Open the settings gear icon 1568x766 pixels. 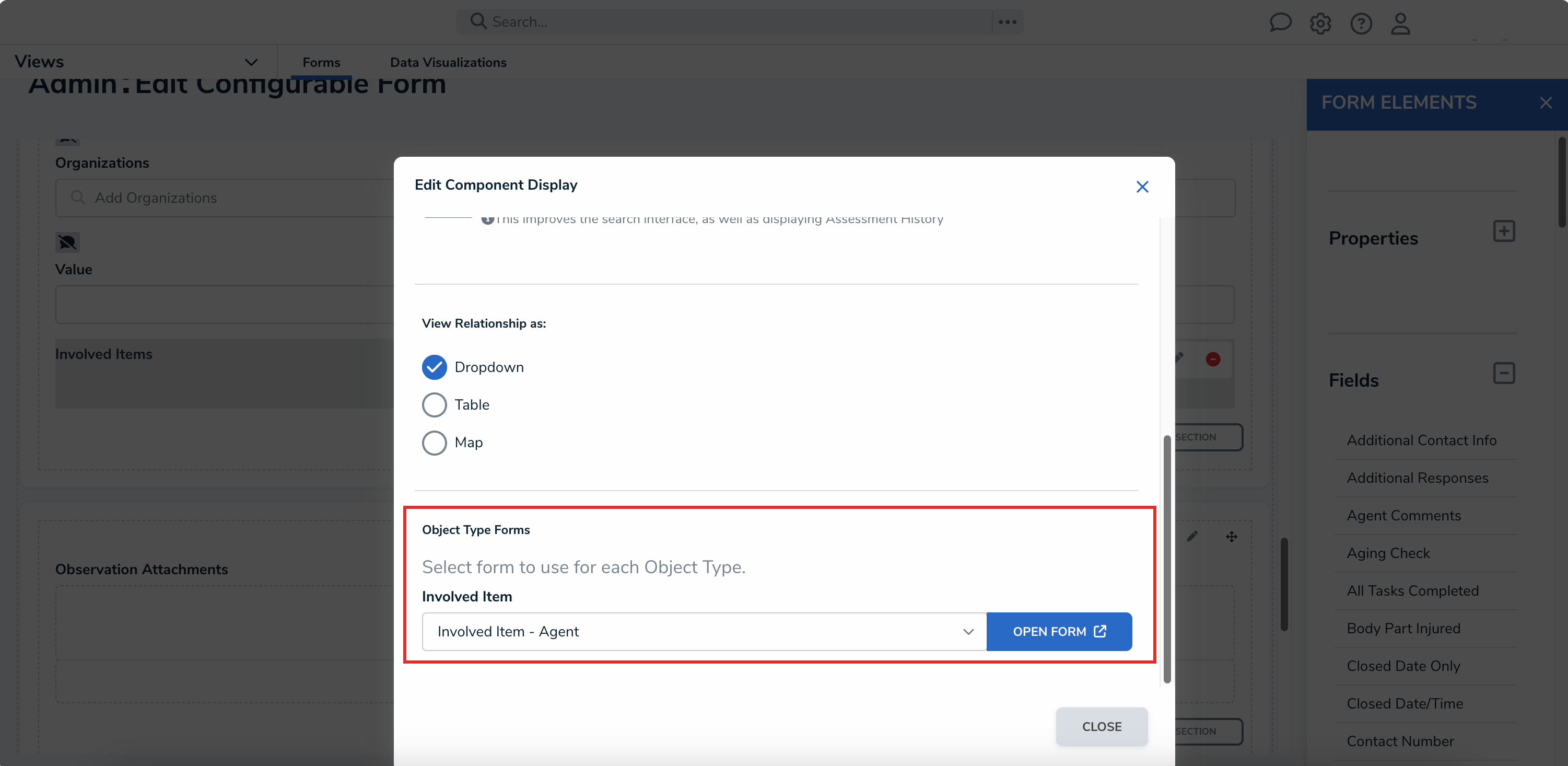click(x=1320, y=23)
